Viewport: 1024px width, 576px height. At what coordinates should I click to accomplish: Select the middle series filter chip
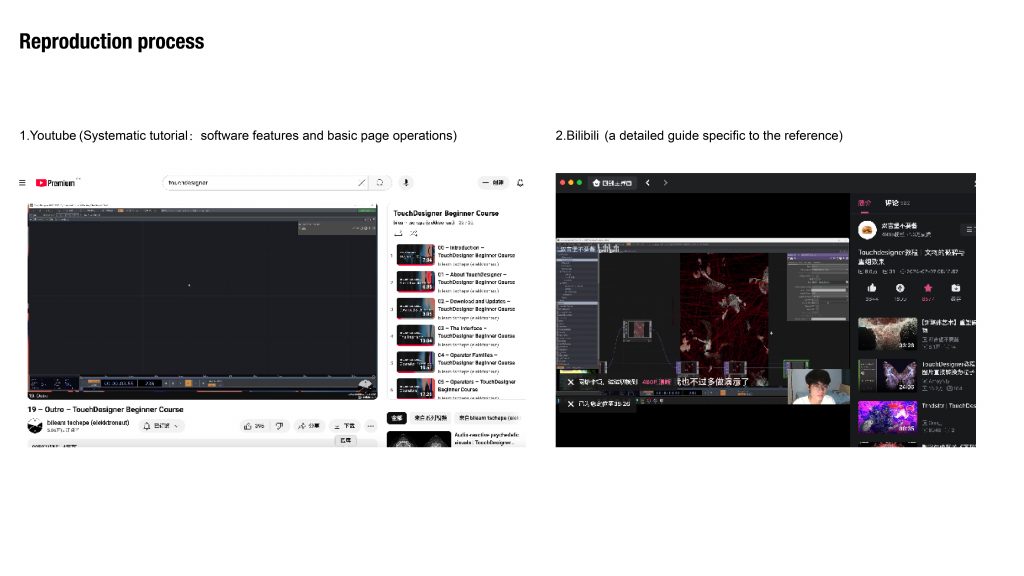[x=431, y=417]
